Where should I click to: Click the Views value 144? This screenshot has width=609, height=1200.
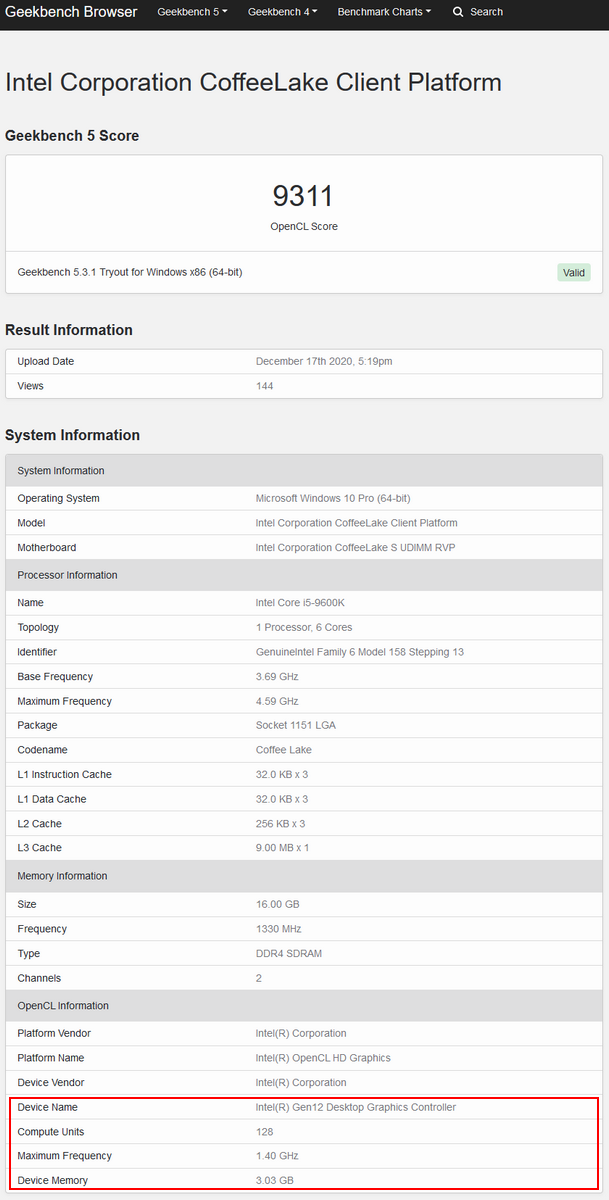tap(264, 386)
